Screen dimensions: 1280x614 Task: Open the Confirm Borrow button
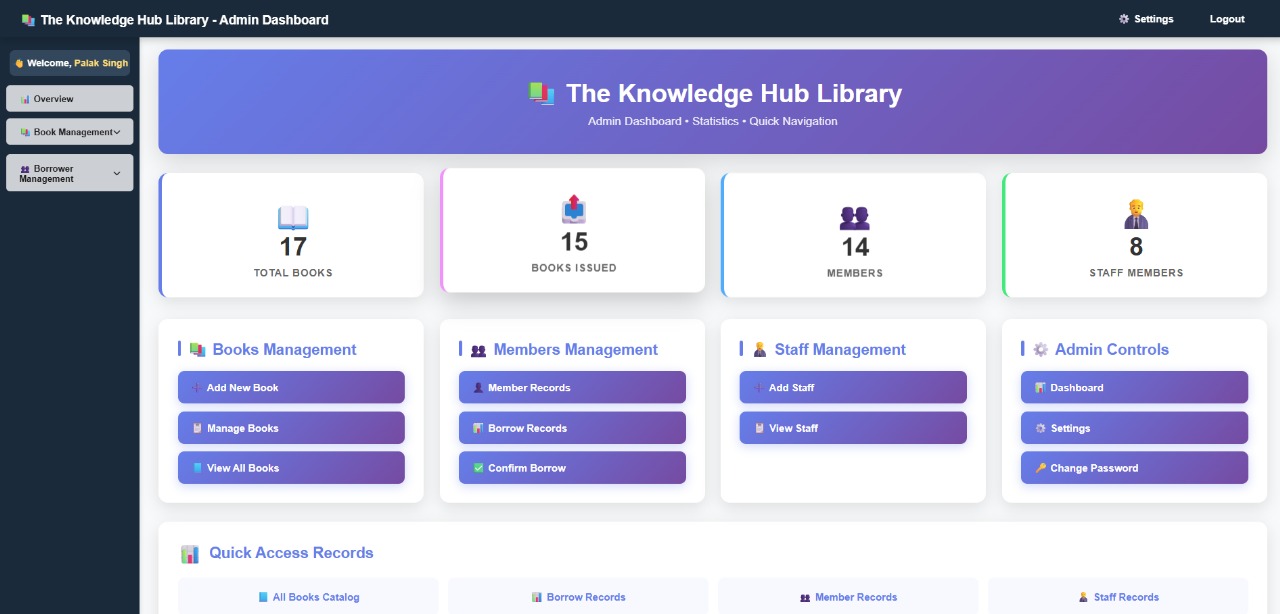point(572,468)
